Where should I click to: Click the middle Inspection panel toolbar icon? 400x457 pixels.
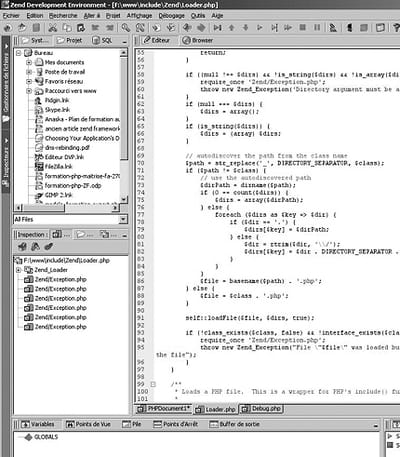pos(35,247)
